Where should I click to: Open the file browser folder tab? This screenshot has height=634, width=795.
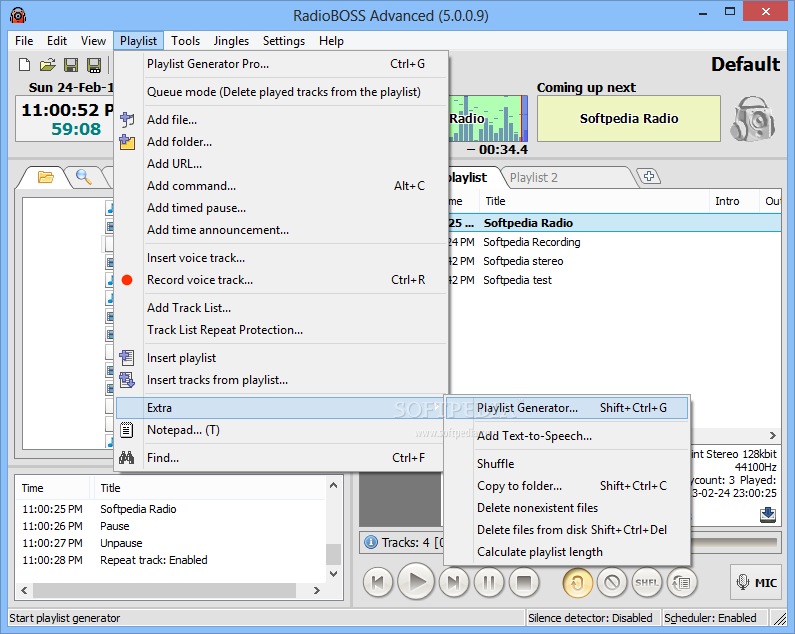tap(46, 177)
